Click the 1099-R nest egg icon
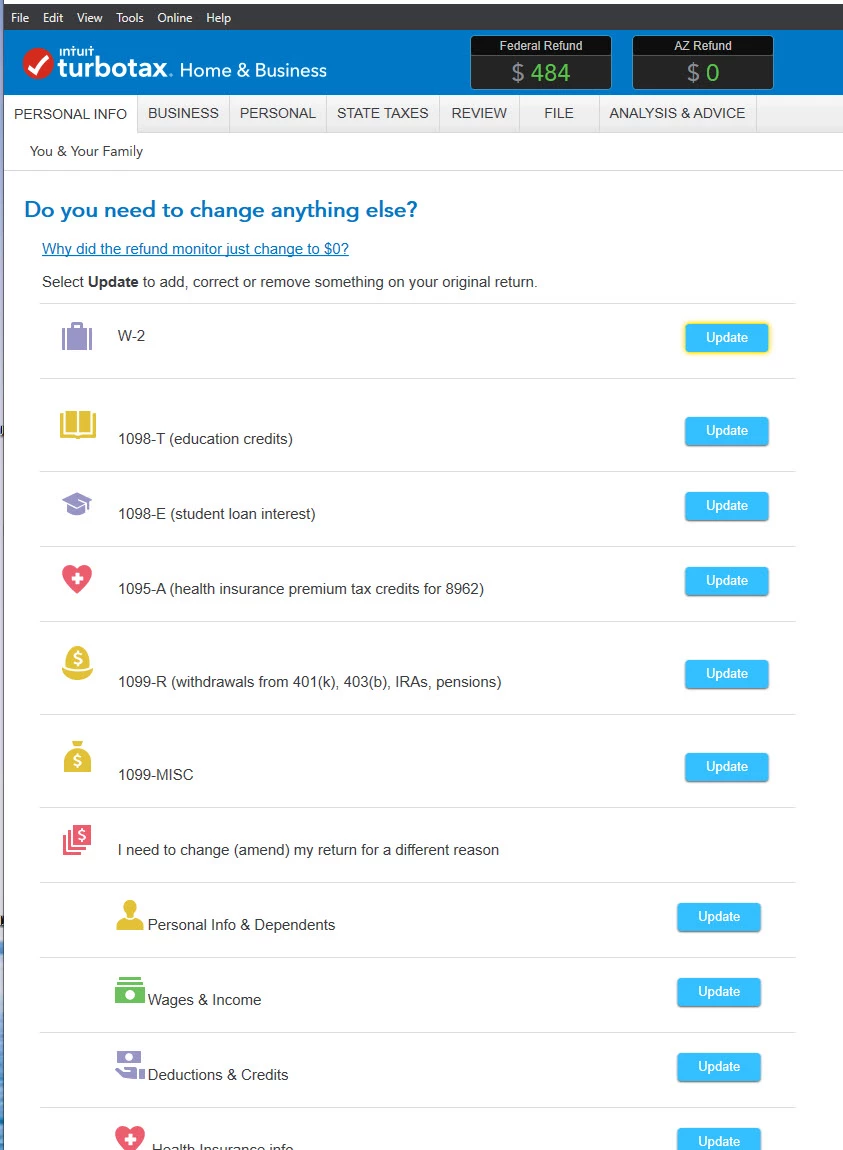Viewport: 843px width, 1150px height. 77,663
